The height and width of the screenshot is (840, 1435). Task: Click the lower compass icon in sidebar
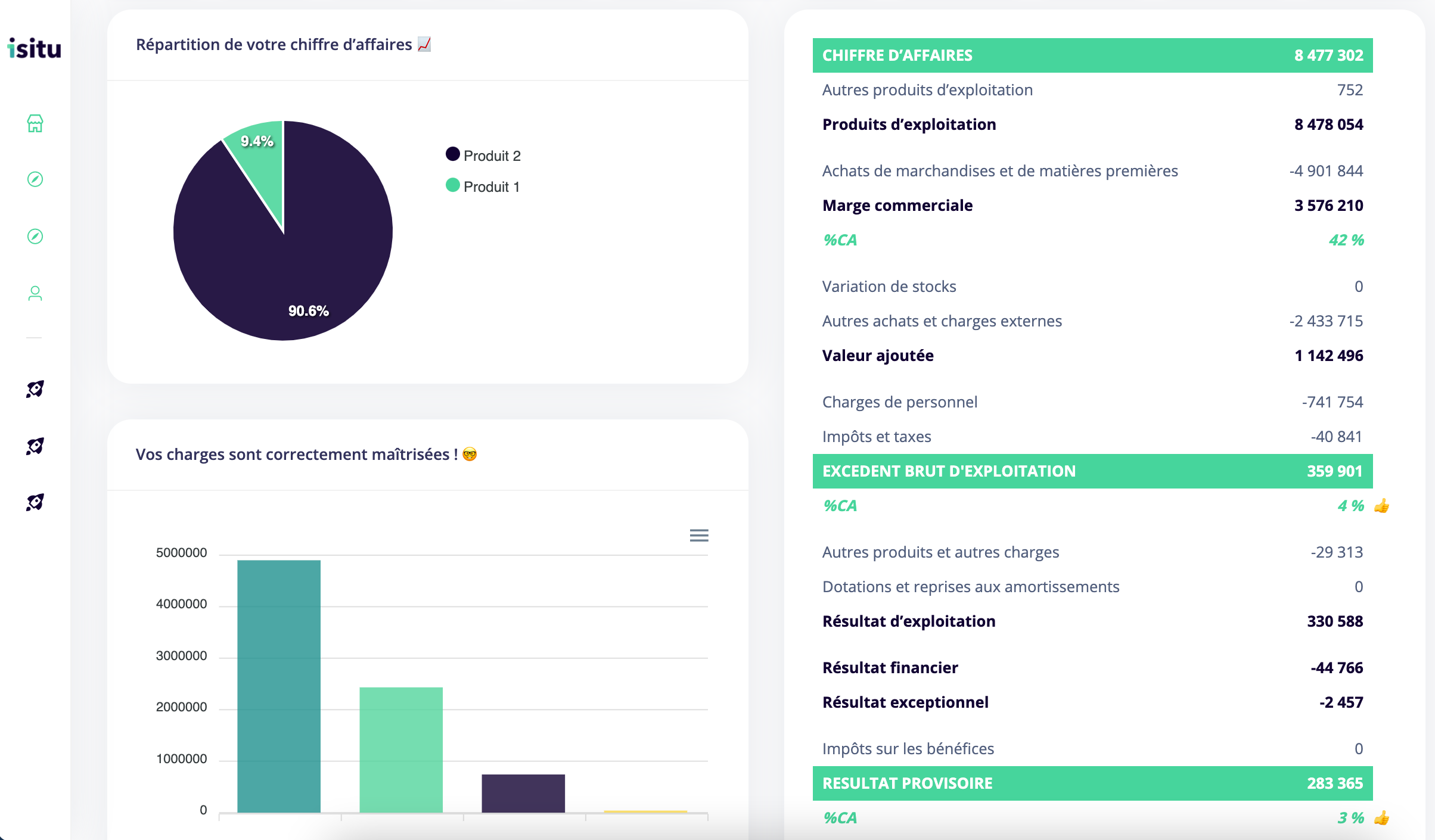[x=35, y=237]
